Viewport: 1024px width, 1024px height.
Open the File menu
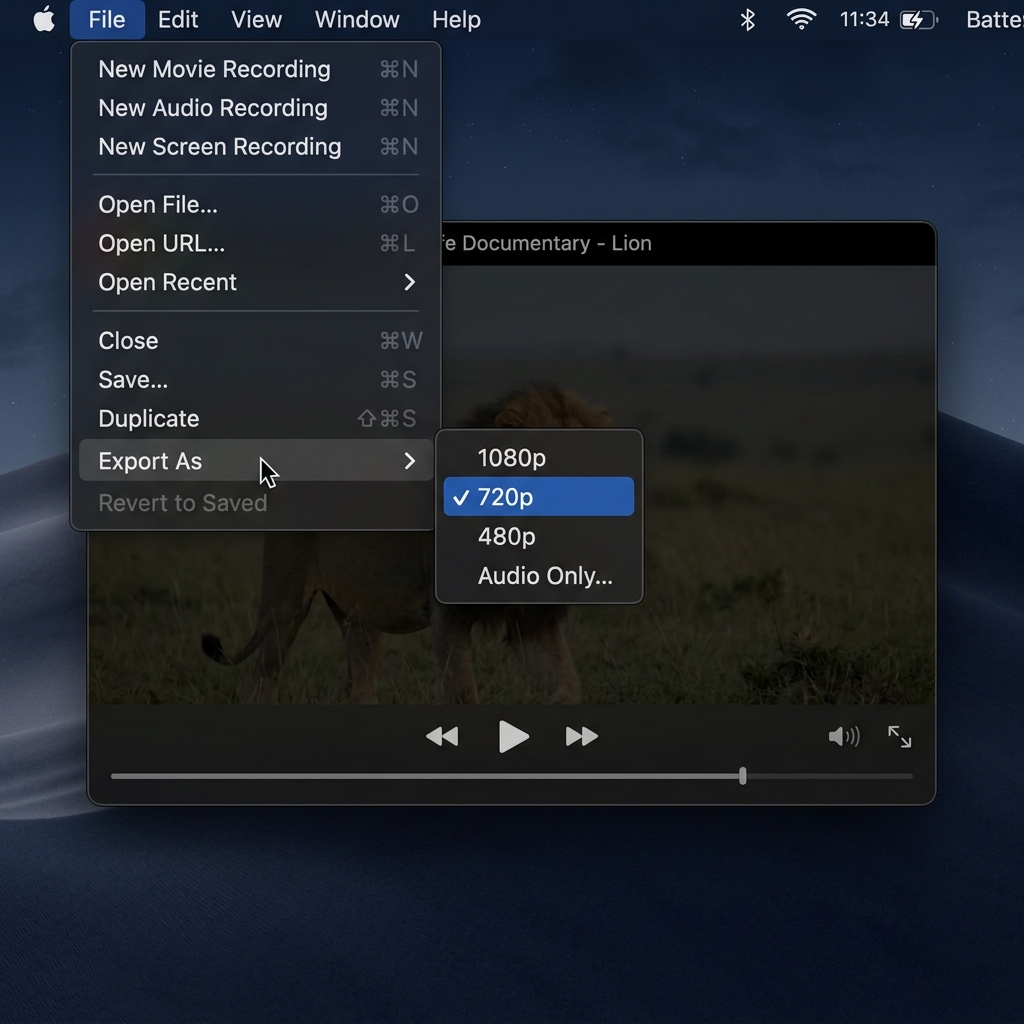coord(107,20)
